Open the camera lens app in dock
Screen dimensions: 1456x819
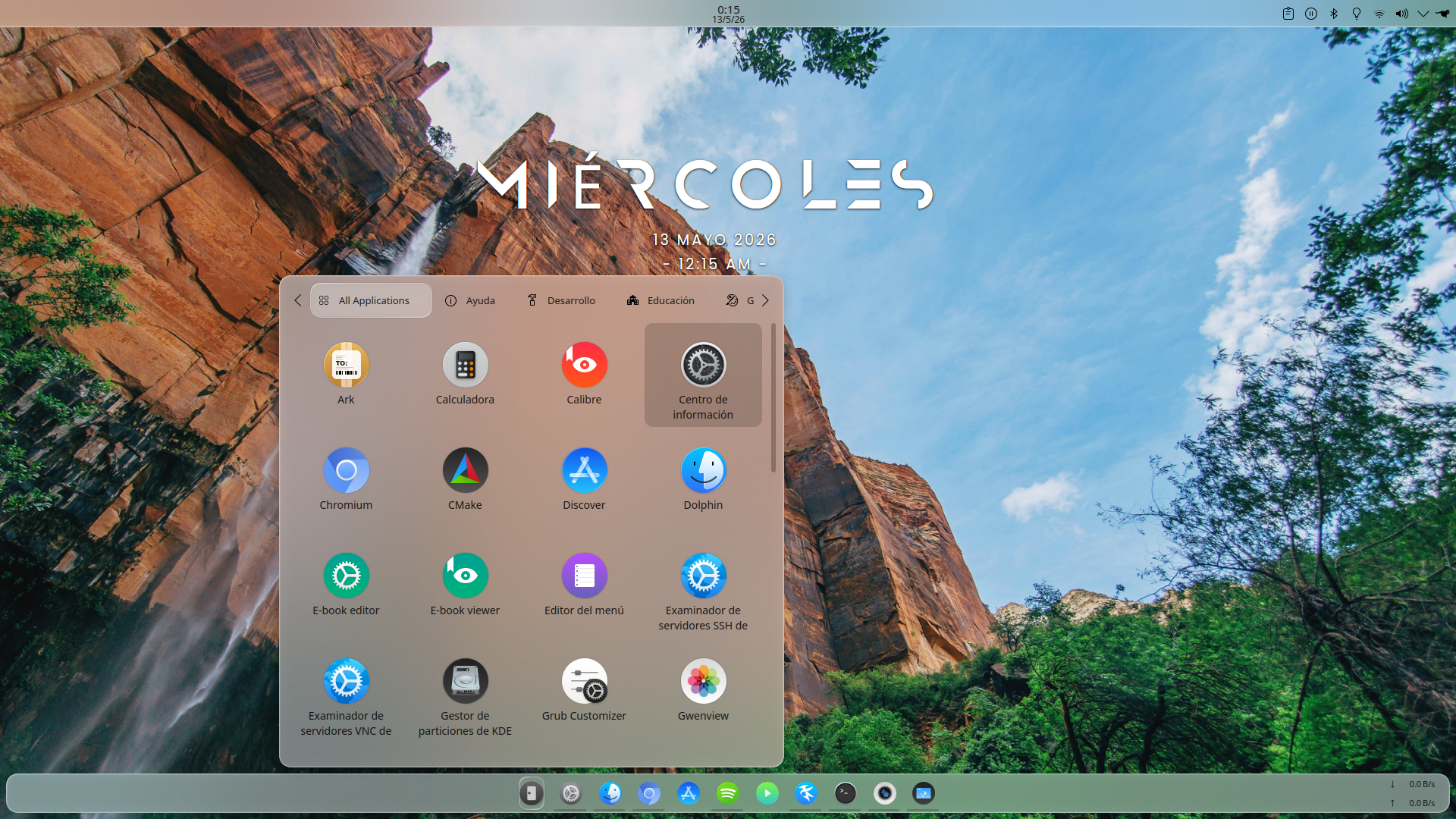pos(885,793)
